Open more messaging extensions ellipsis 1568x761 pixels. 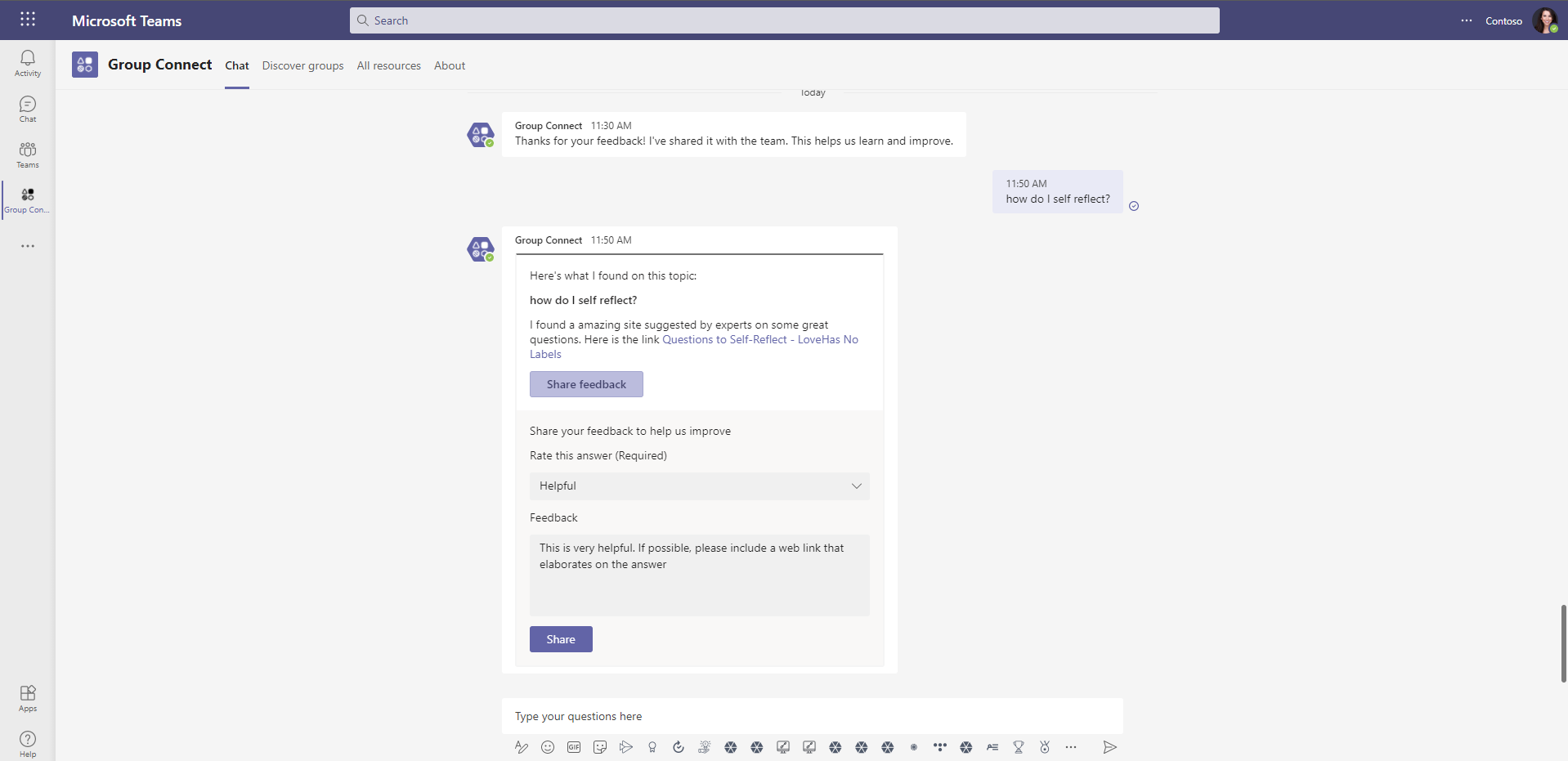[1071, 747]
